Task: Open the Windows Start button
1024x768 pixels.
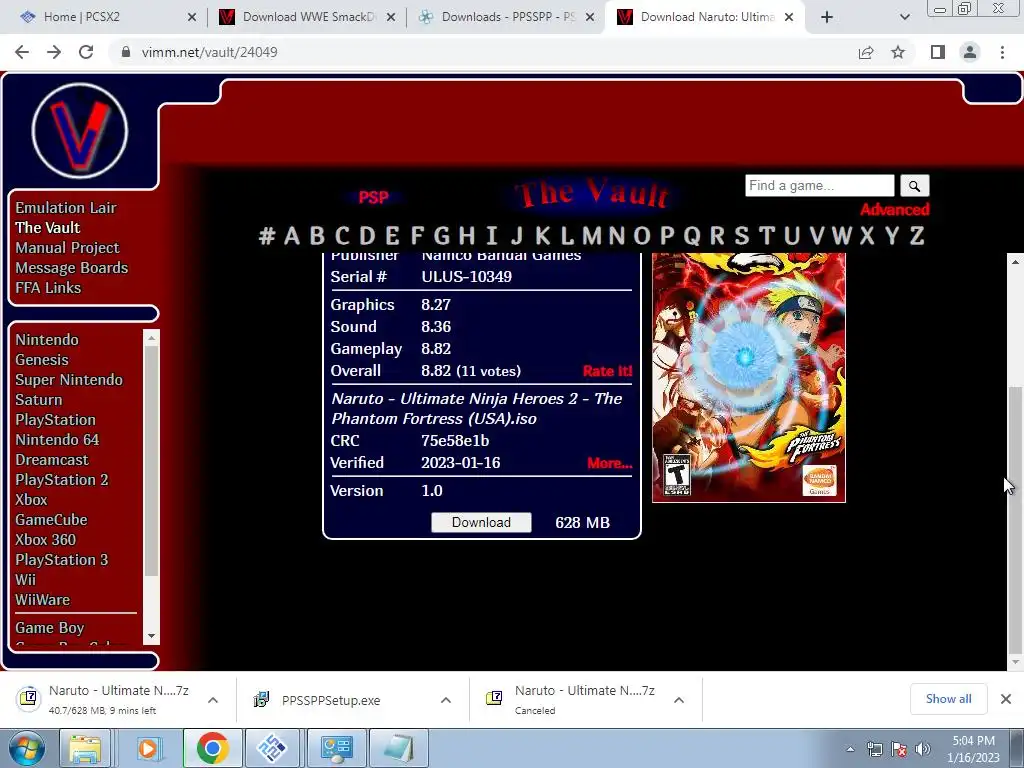Action: coord(26,749)
